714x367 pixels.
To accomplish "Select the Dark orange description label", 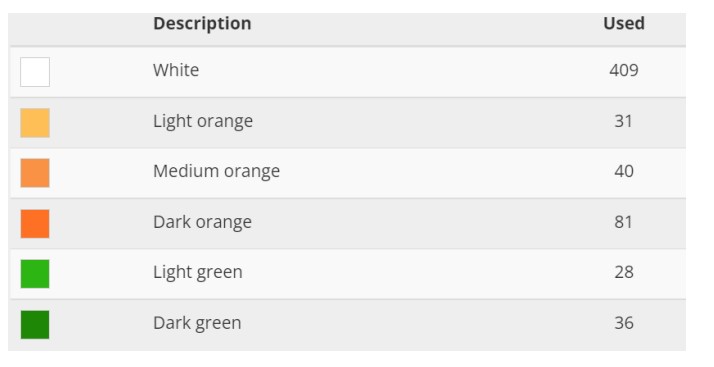I will (x=203, y=222).
